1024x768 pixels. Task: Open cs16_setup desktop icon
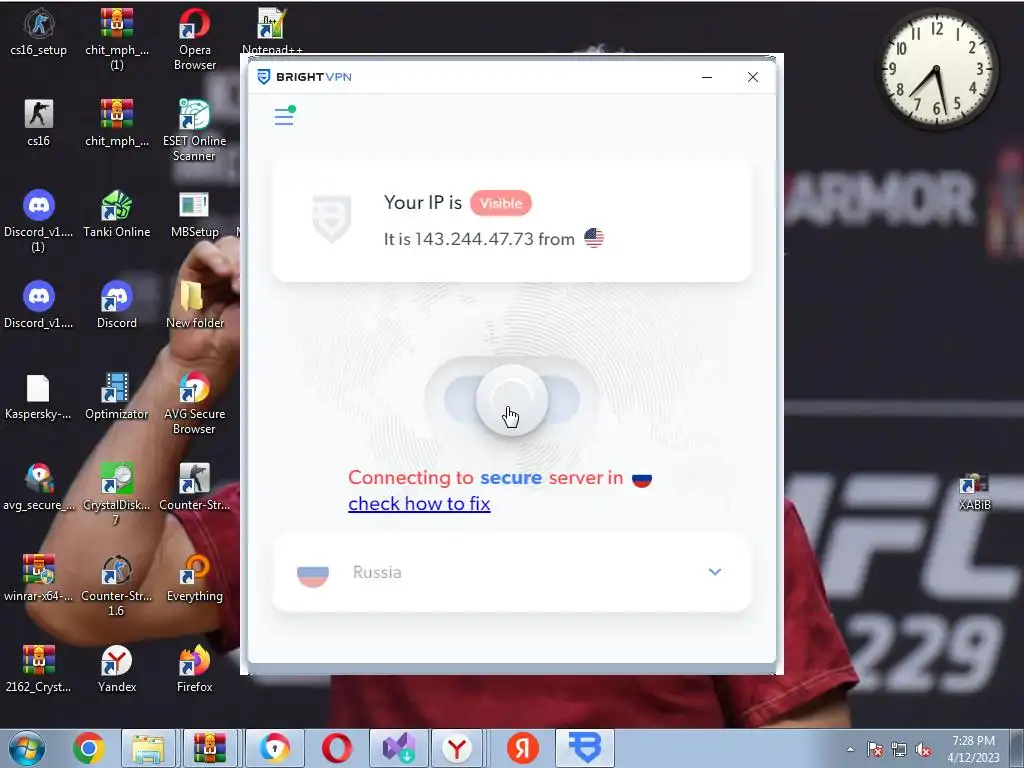point(39,33)
